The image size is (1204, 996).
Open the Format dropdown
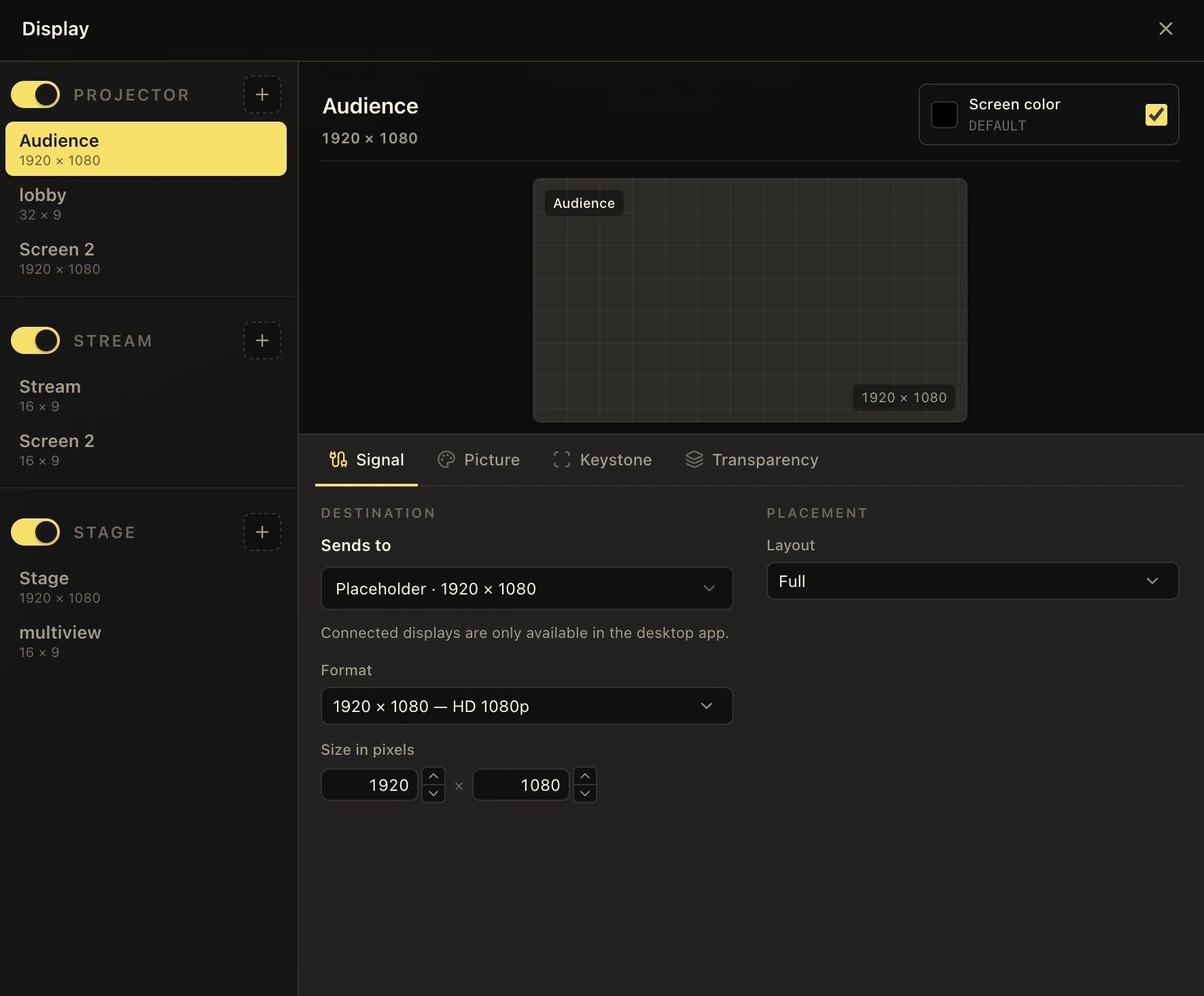tap(527, 706)
